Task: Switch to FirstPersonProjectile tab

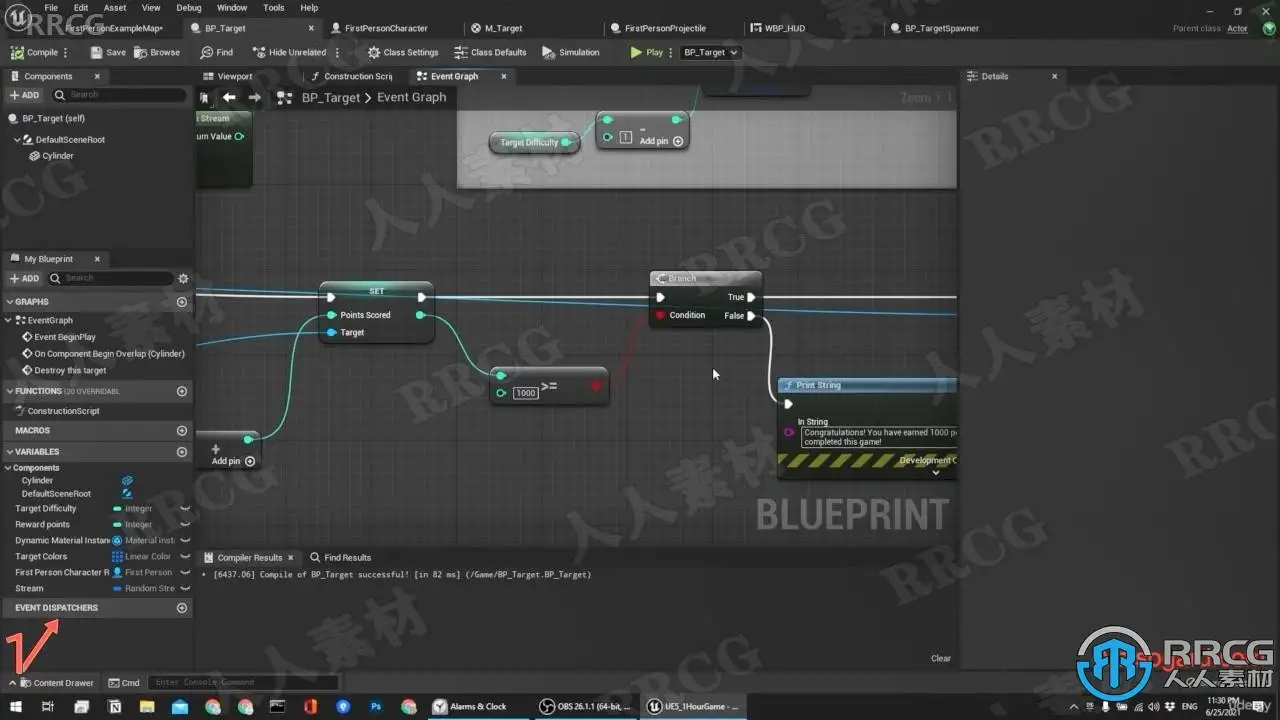Action: point(665,28)
